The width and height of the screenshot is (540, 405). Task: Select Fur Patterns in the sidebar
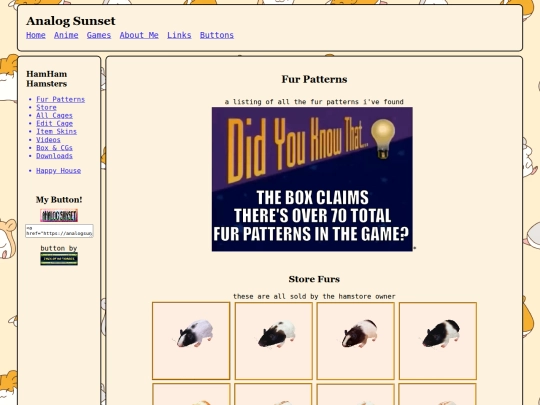pyautogui.click(x=60, y=99)
